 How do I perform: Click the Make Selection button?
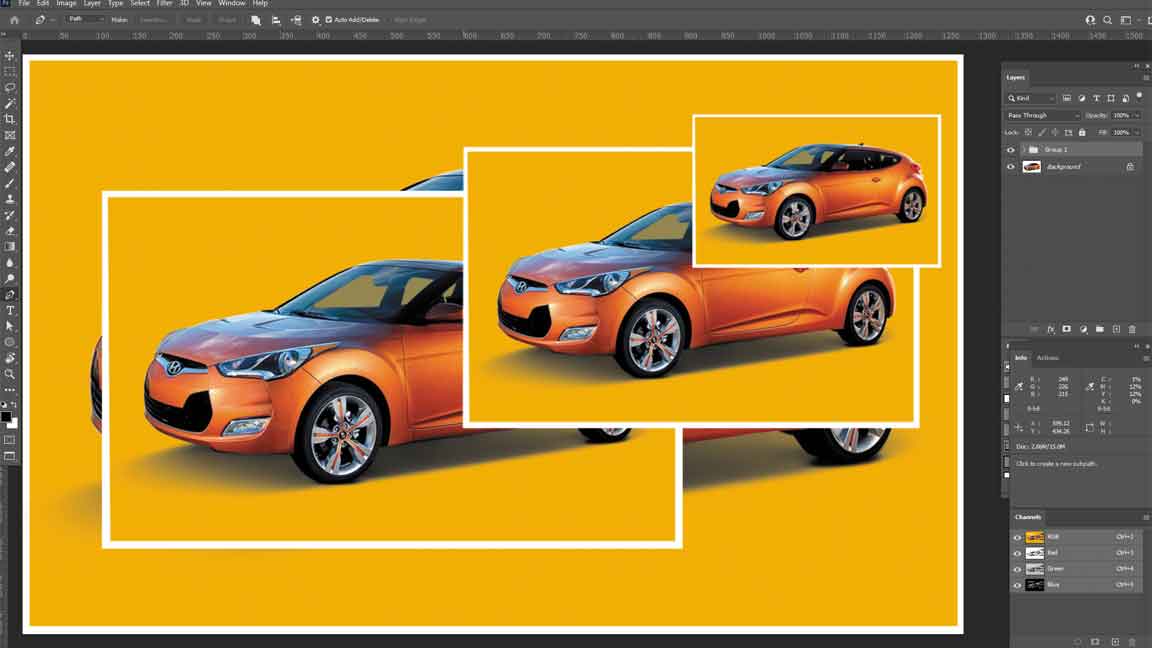coord(153,20)
